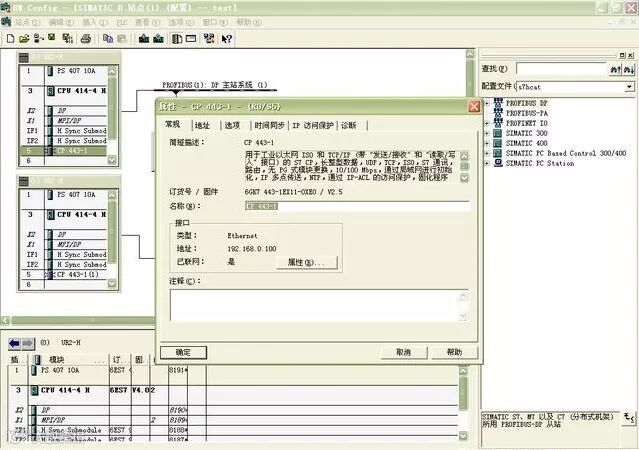Image resolution: width=639 pixels, height=450 pixels.
Task: Select CPU 414-4 H in the lower rack
Action: click(x=64, y=214)
